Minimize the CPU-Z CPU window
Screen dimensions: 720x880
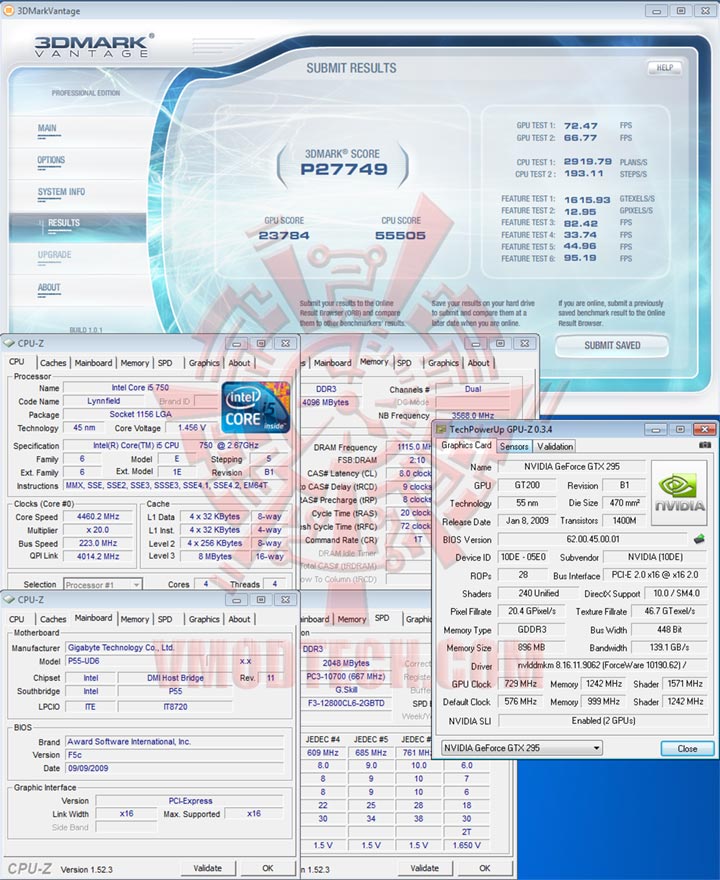[x=237, y=343]
